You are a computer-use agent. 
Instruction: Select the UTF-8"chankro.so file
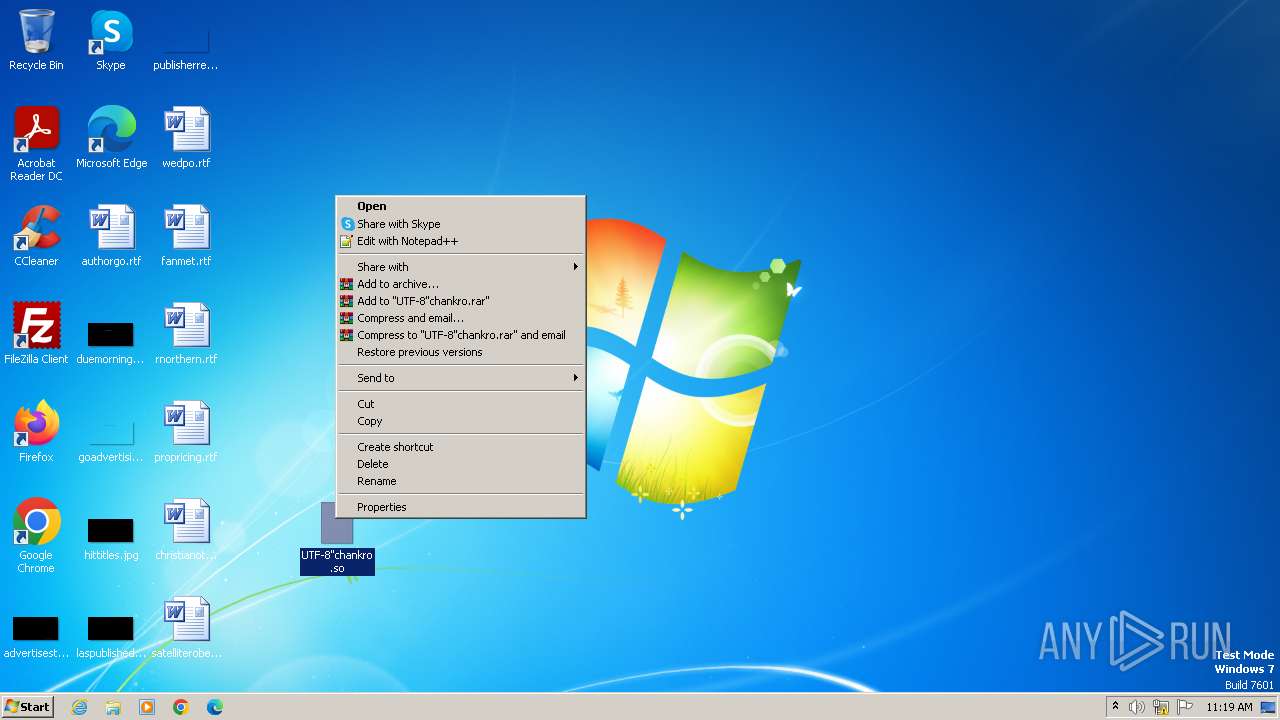(x=337, y=538)
